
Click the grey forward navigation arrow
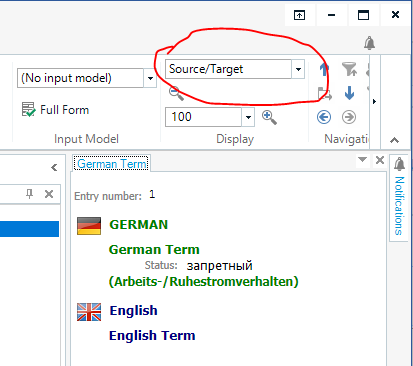coord(349,117)
